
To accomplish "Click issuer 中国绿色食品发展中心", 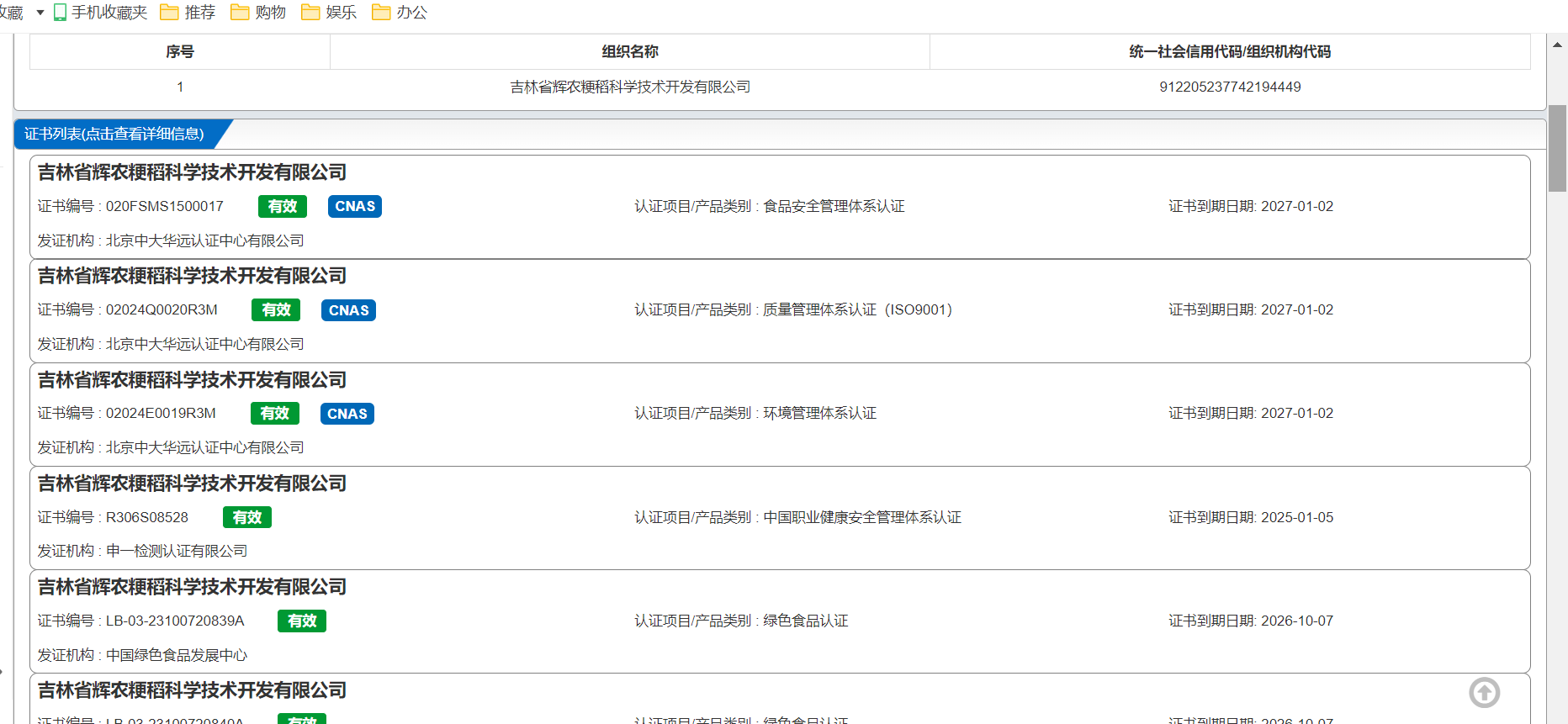I will point(177,655).
